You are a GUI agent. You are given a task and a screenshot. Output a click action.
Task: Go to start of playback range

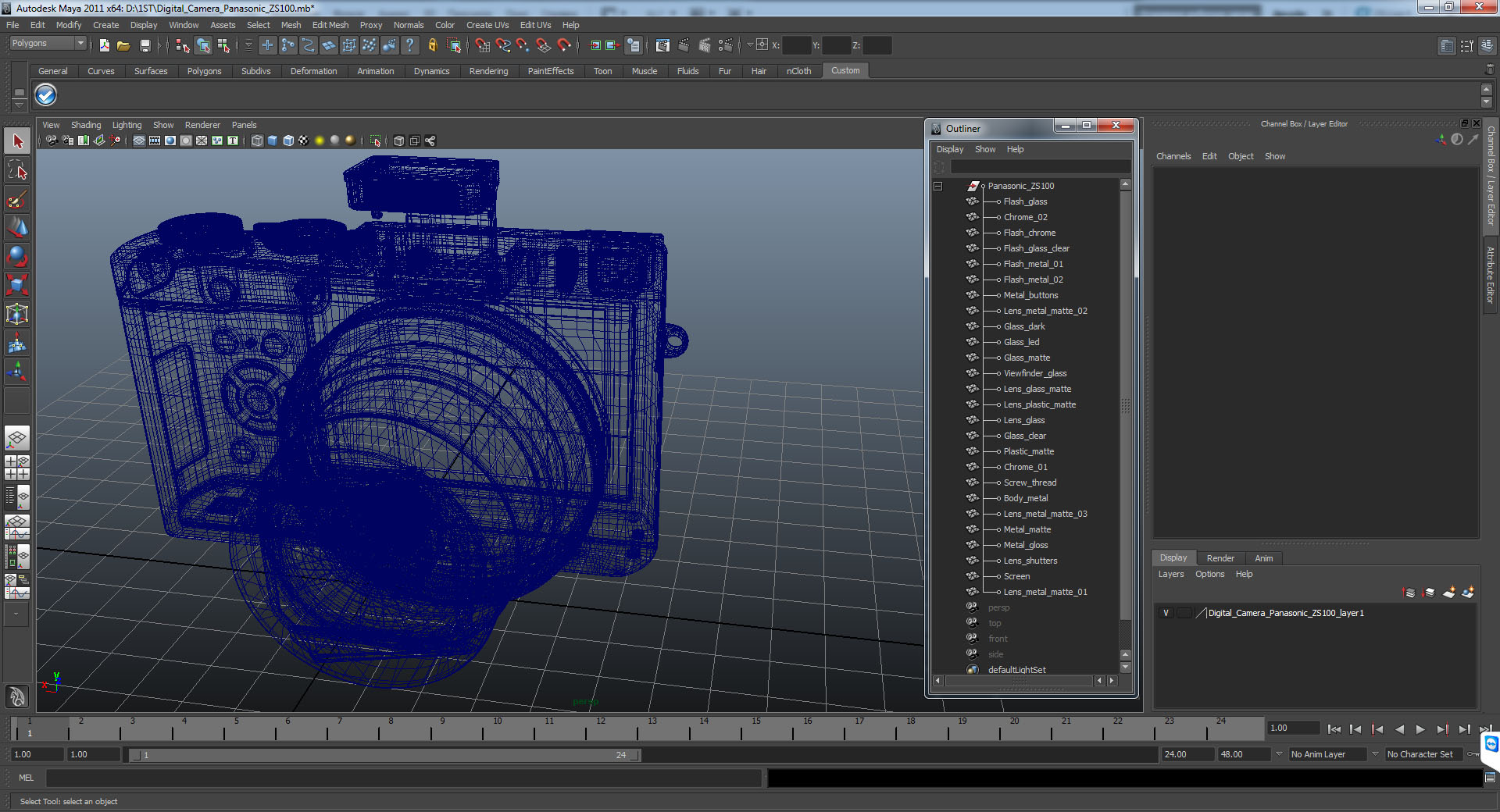click(x=1334, y=729)
